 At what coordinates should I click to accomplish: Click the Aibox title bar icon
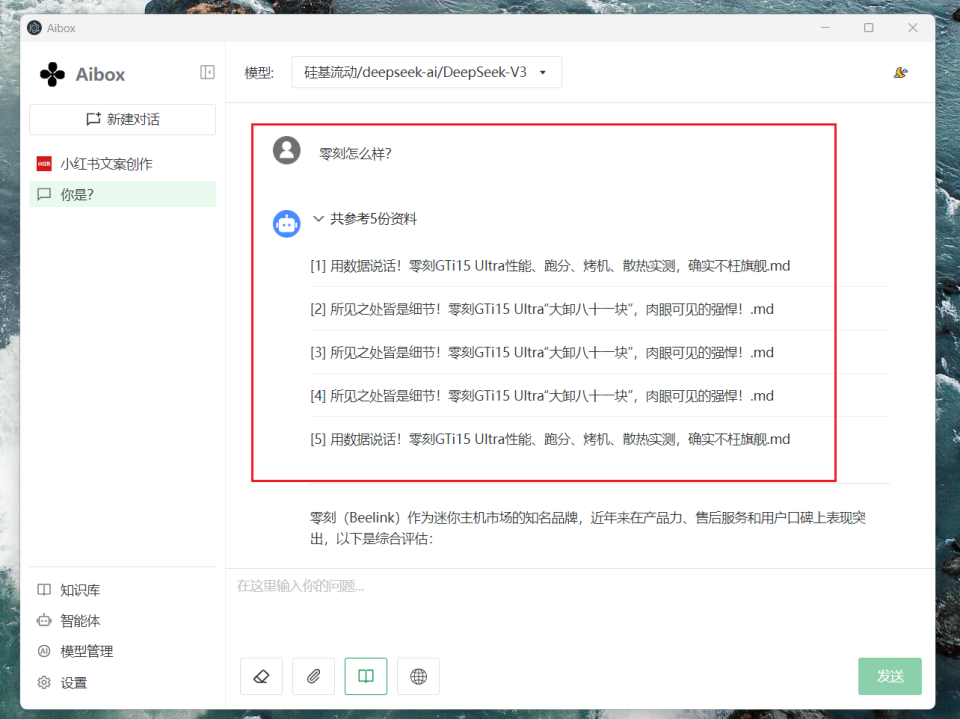(x=35, y=28)
